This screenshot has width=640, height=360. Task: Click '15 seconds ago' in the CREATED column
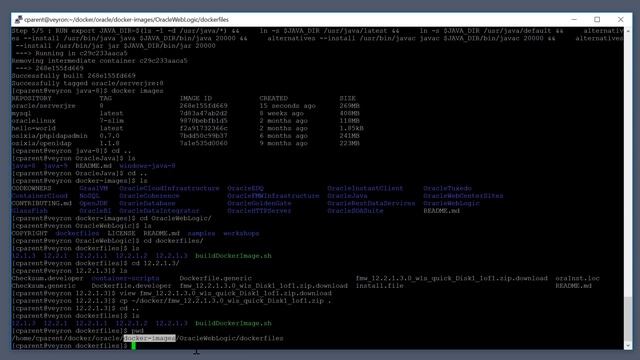287,106
